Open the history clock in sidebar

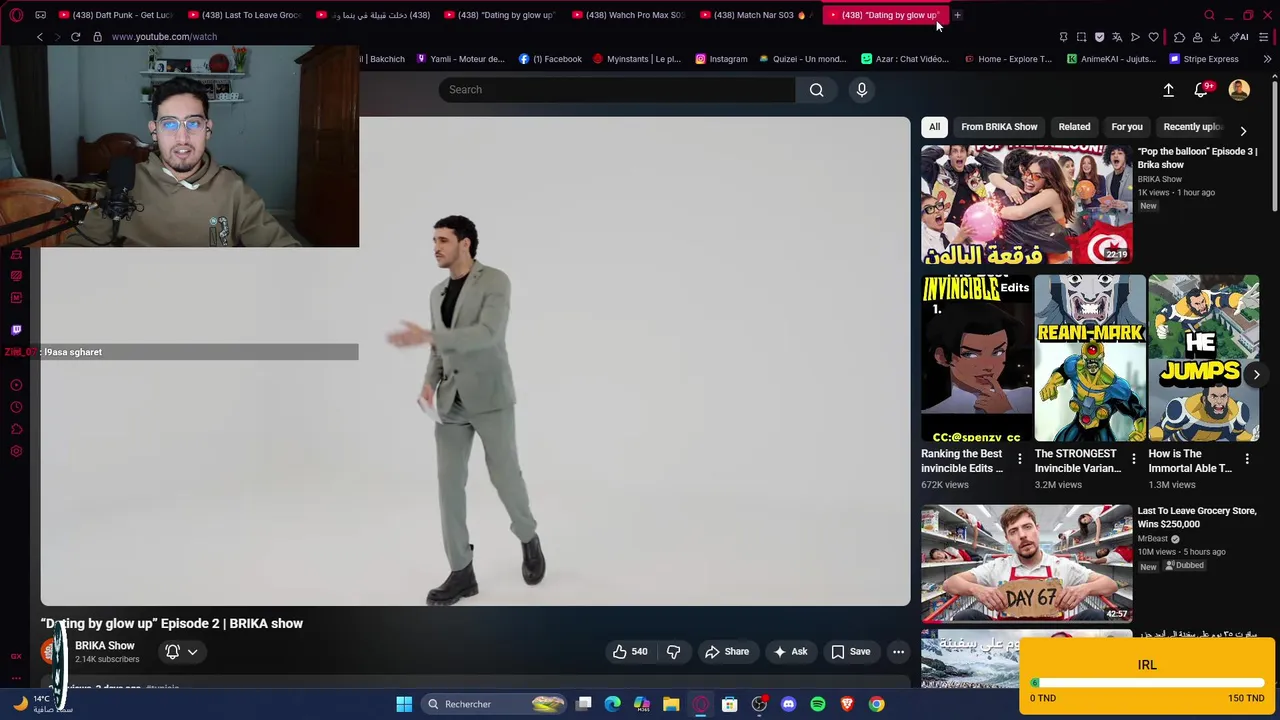point(16,407)
